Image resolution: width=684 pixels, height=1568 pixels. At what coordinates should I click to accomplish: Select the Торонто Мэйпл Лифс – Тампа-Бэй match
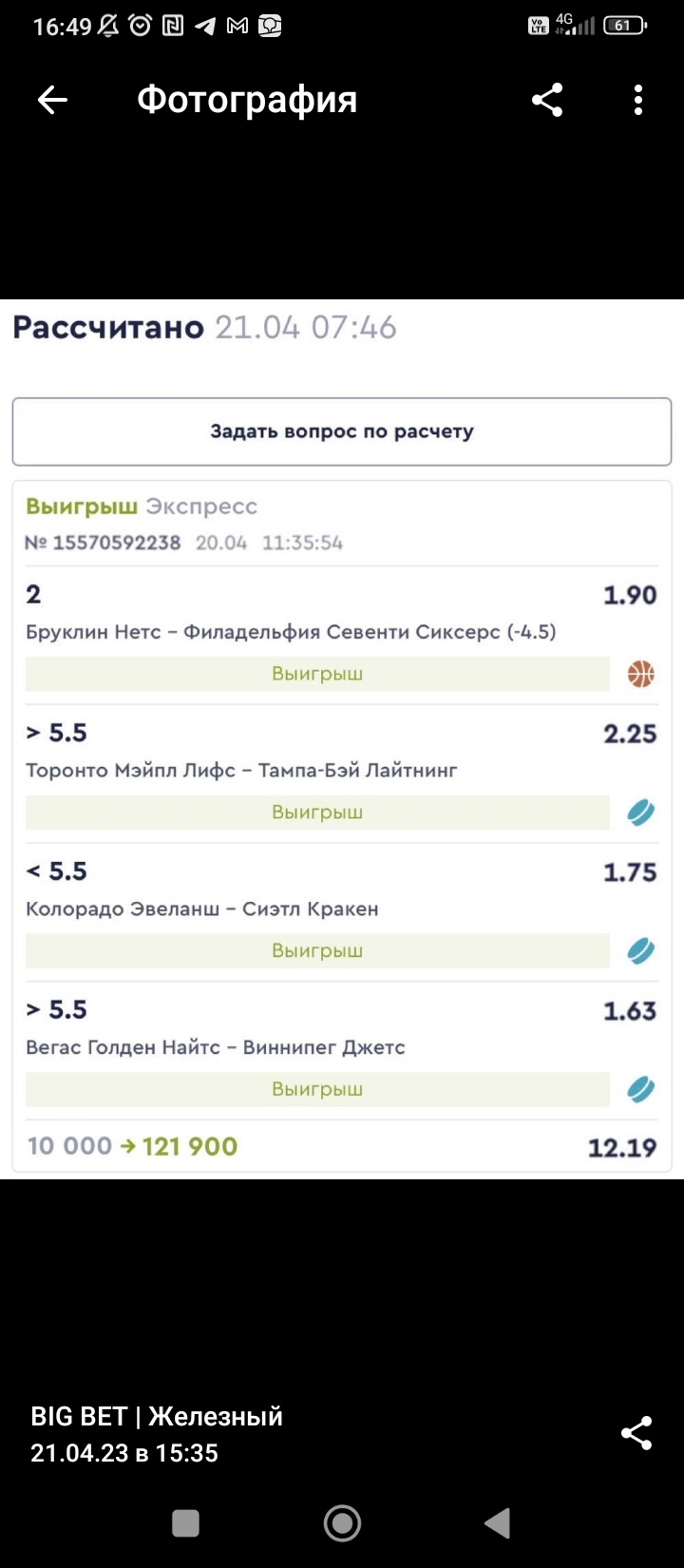241,771
